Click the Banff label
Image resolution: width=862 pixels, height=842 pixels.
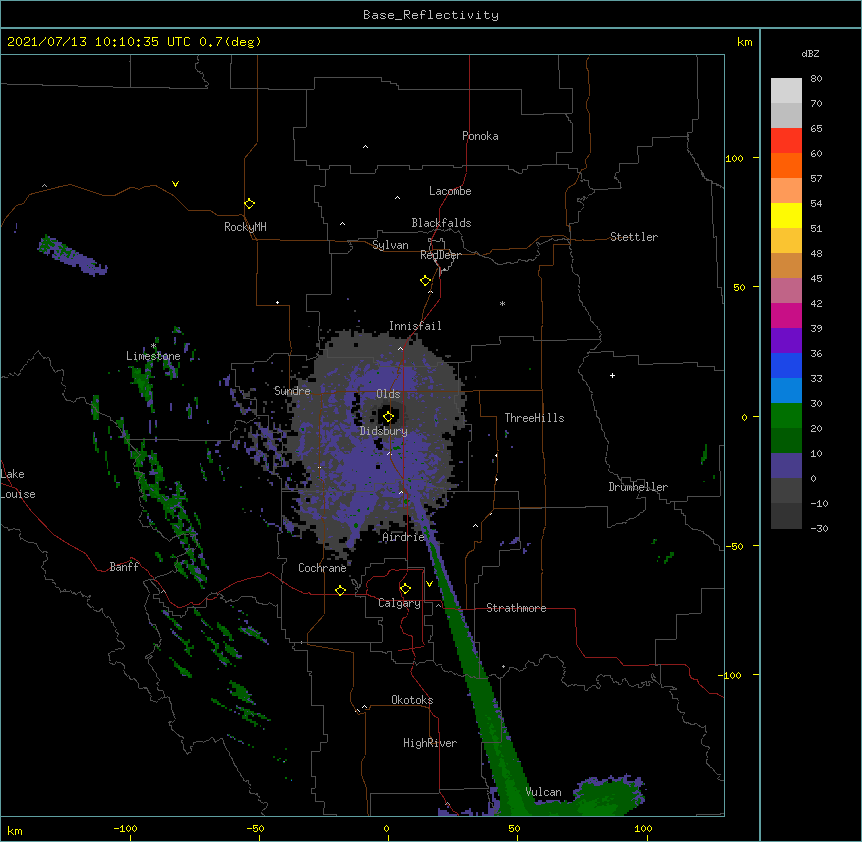pos(124,567)
